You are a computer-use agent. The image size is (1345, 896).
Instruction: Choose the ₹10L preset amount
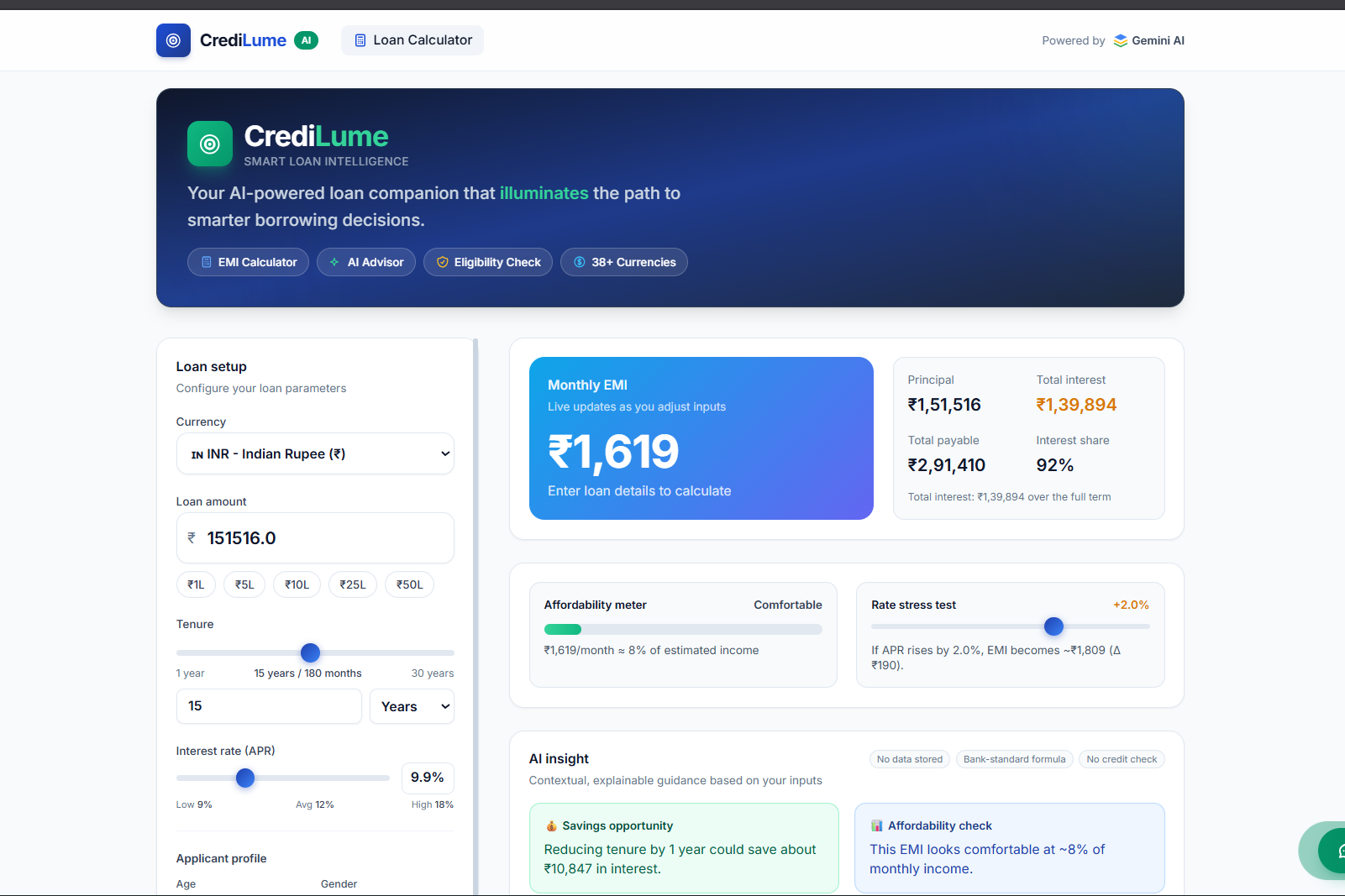click(297, 584)
